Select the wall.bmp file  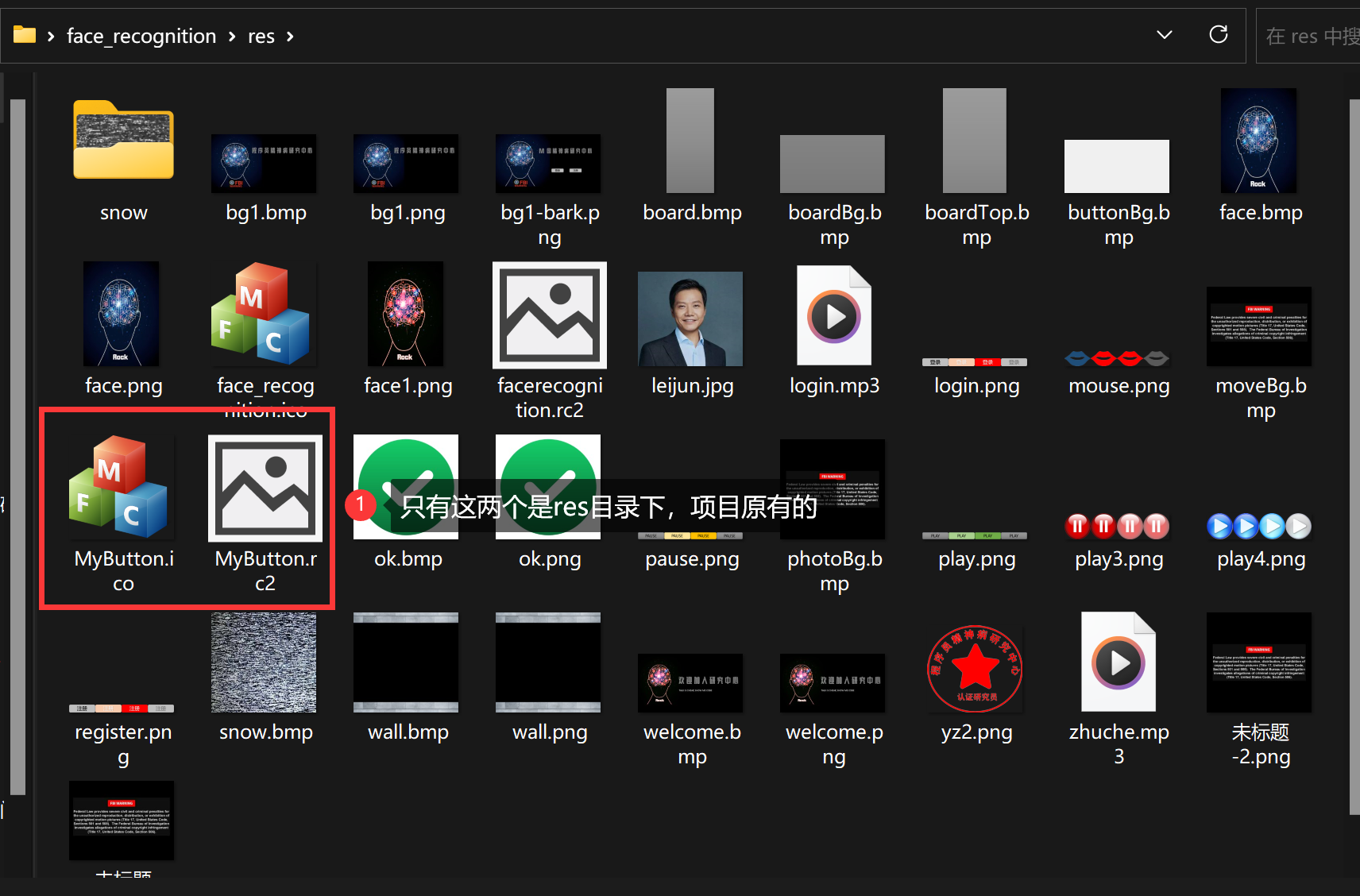tap(406, 662)
